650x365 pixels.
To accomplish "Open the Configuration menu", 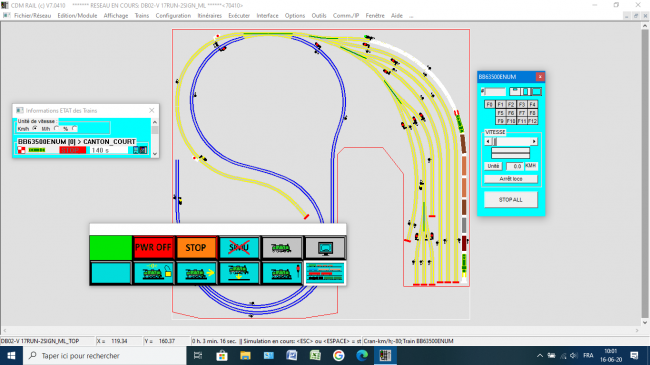I will click(173, 15).
